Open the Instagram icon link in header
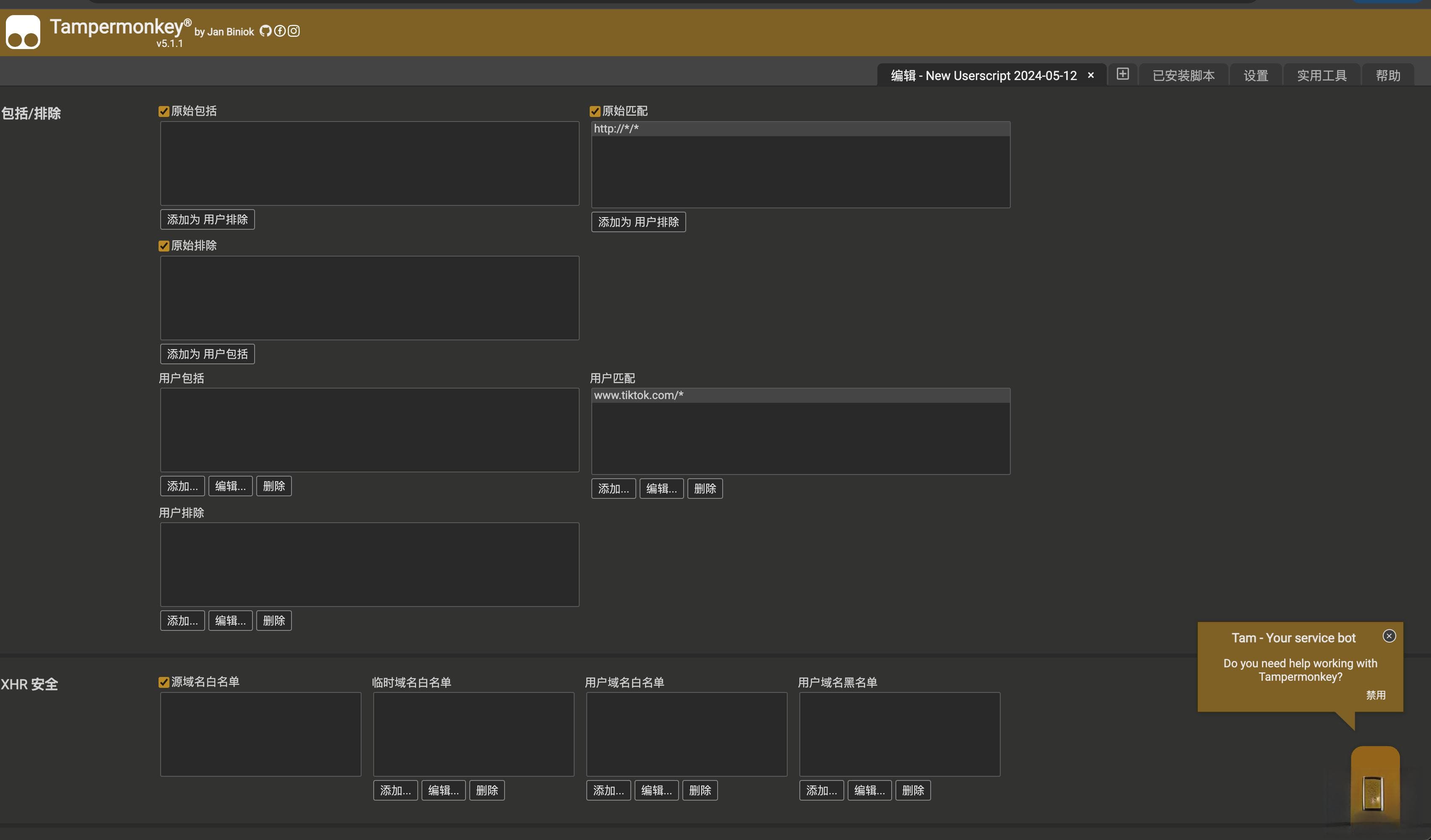The image size is (1431, 840). [x=294, y=31]
